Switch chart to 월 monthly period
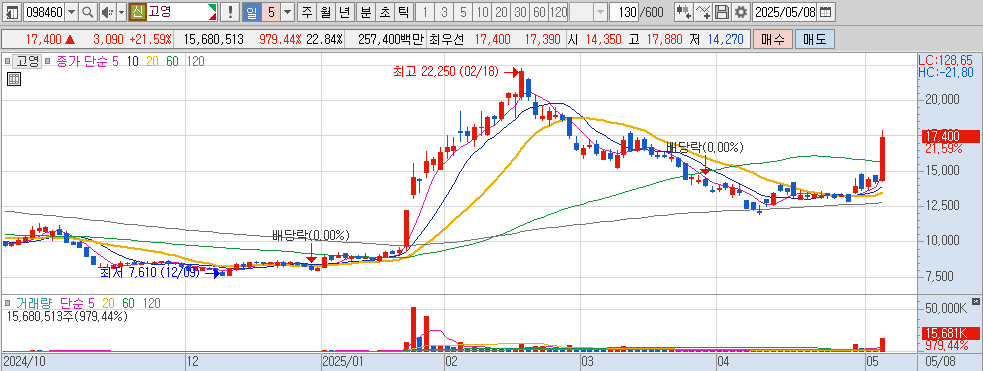This screenshot has width=983, height=371. click(325, 11)
